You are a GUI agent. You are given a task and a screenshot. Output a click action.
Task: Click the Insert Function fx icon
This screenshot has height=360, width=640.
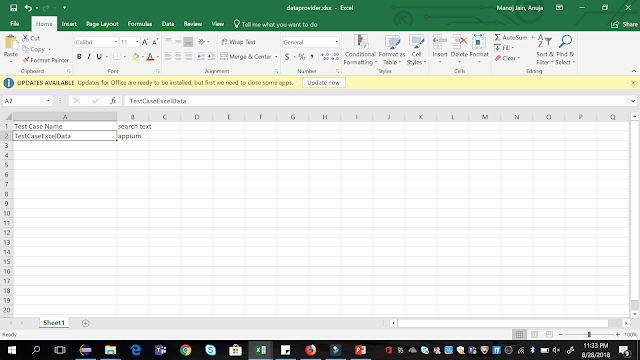coord(113,101)
